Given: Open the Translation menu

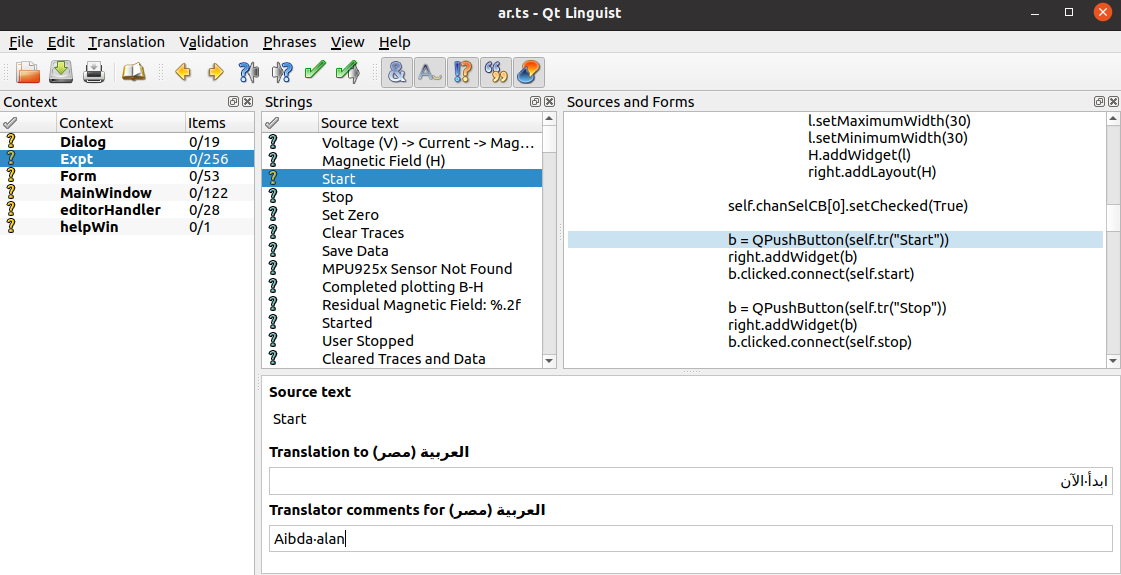Looking at the screenshot, I should pos(127,42).
